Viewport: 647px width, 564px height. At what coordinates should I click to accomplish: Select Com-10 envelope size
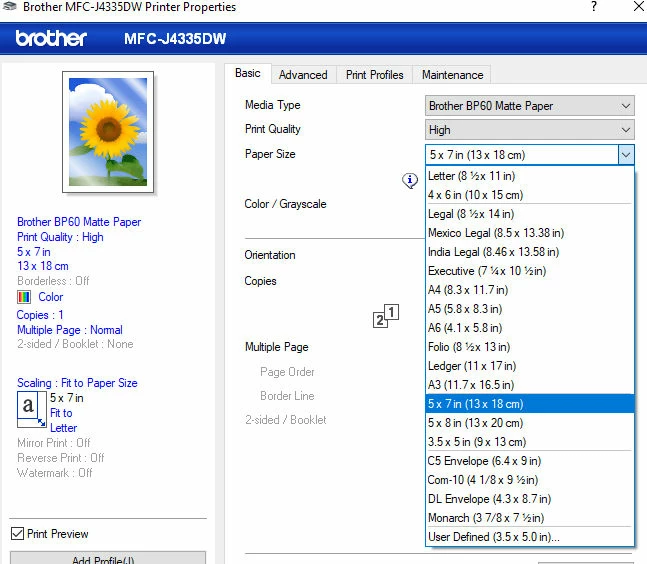pos(529,479)
